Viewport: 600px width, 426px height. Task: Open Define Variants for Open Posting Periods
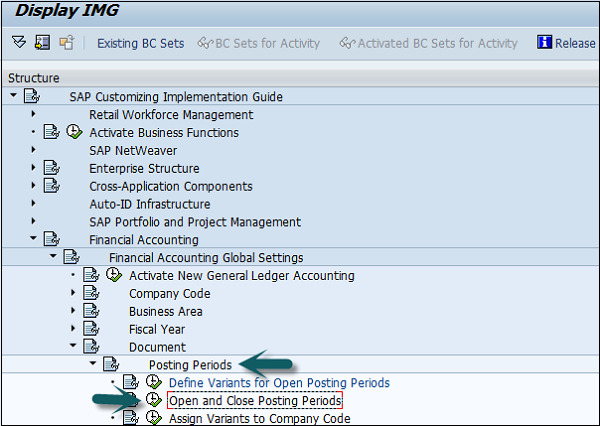(x=279, y=383)
